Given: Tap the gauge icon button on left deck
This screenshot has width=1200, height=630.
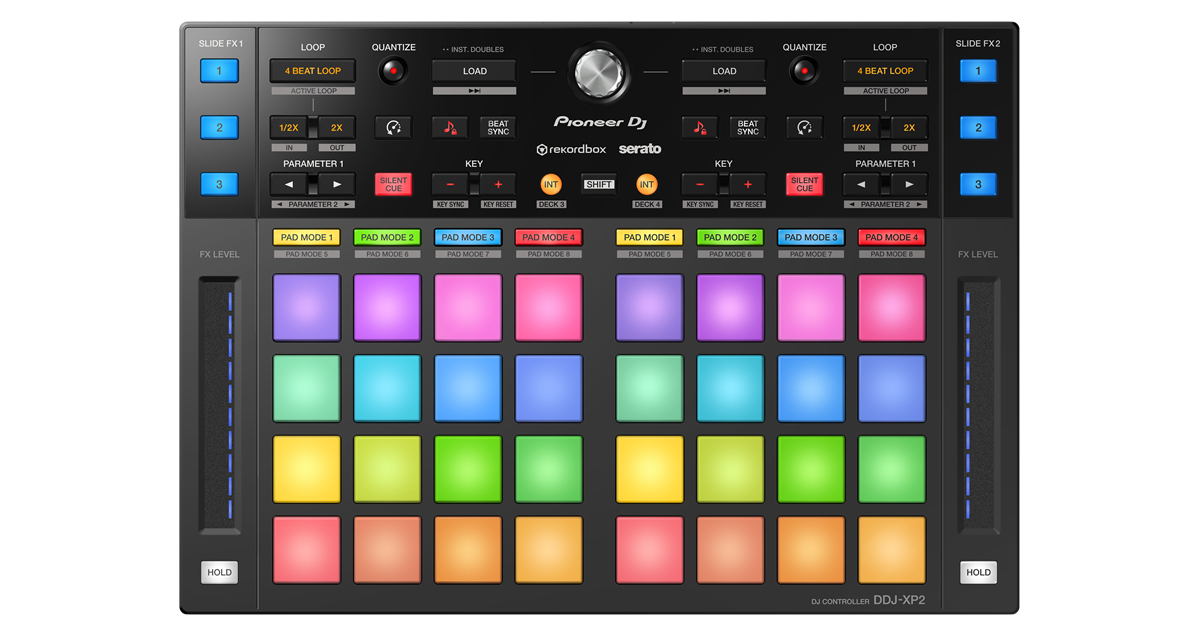Looking at the screenshot, I should tap(394, 127).
